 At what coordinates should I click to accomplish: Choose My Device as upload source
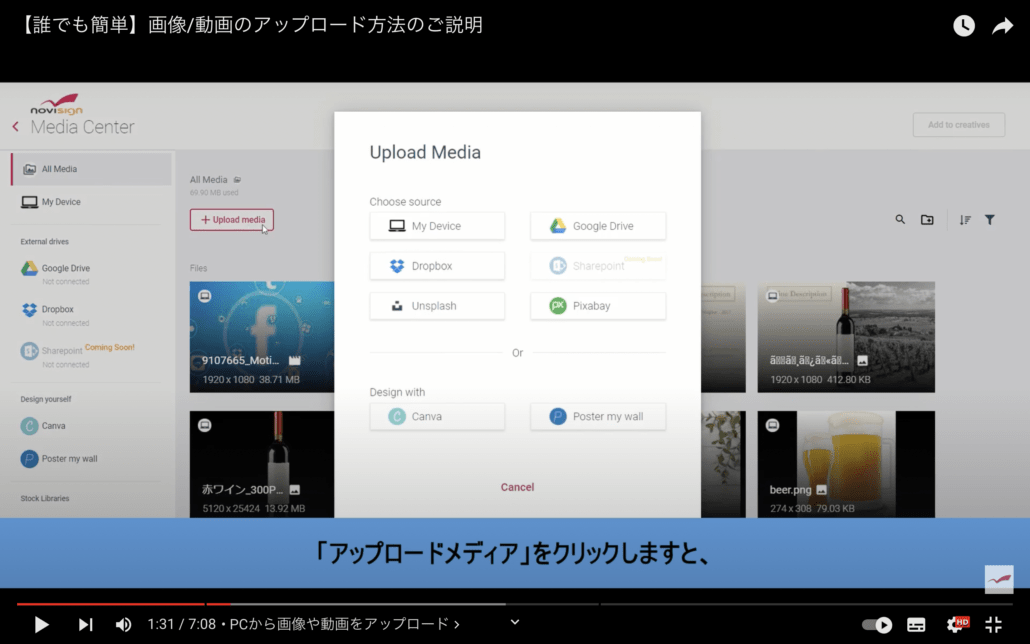pos(437,225)
